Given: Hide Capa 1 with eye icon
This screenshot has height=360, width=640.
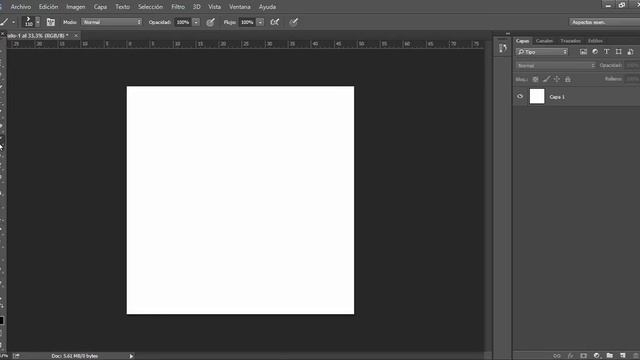Looking at the screenshot, I should click(x=520, y=97).
